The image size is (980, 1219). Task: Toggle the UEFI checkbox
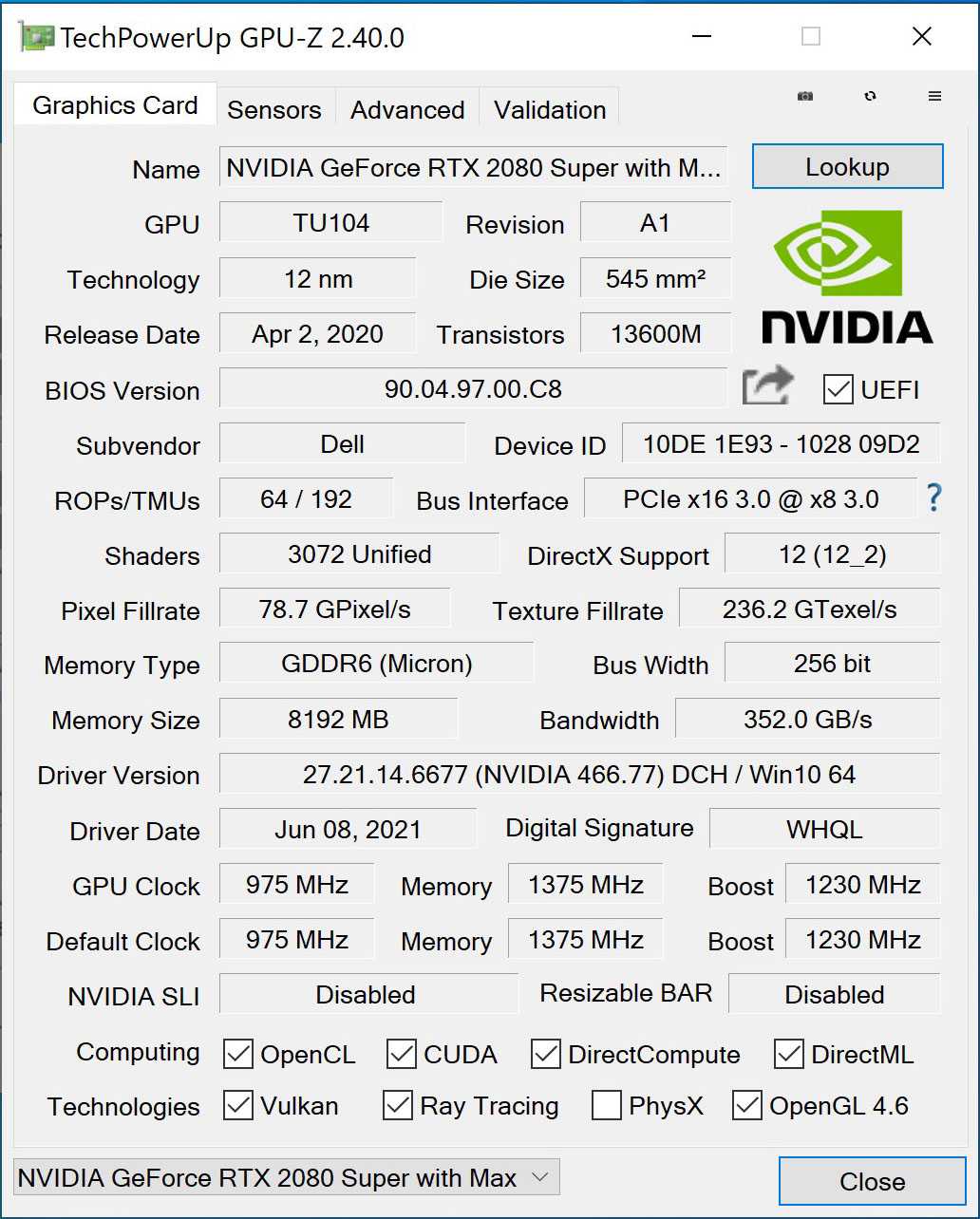pyautogui.click(x=839, y=389)
